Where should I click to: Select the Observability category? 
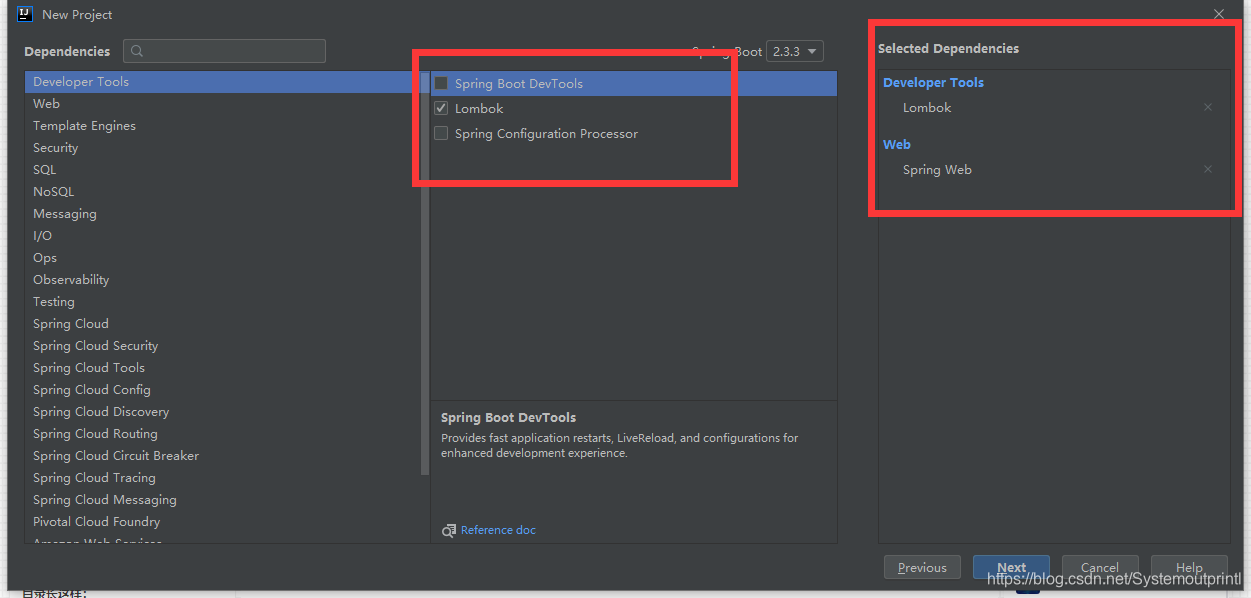point(223,280)
